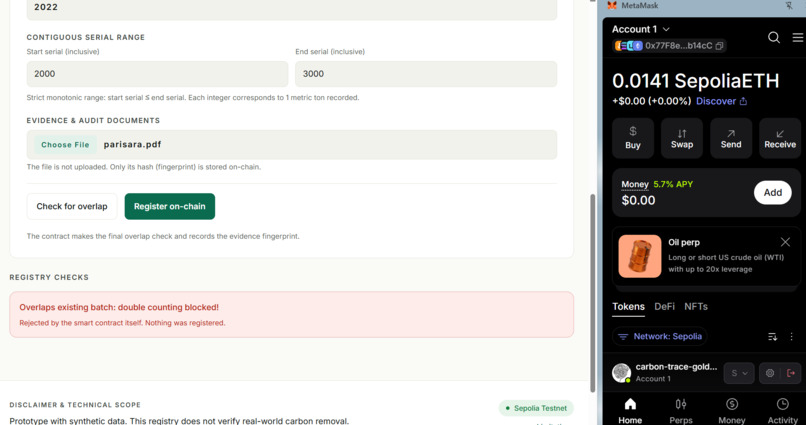The image size is (806, 425).
Task: Go to Money in MetaMask bottom bar
Action: (x=731, y=411)
